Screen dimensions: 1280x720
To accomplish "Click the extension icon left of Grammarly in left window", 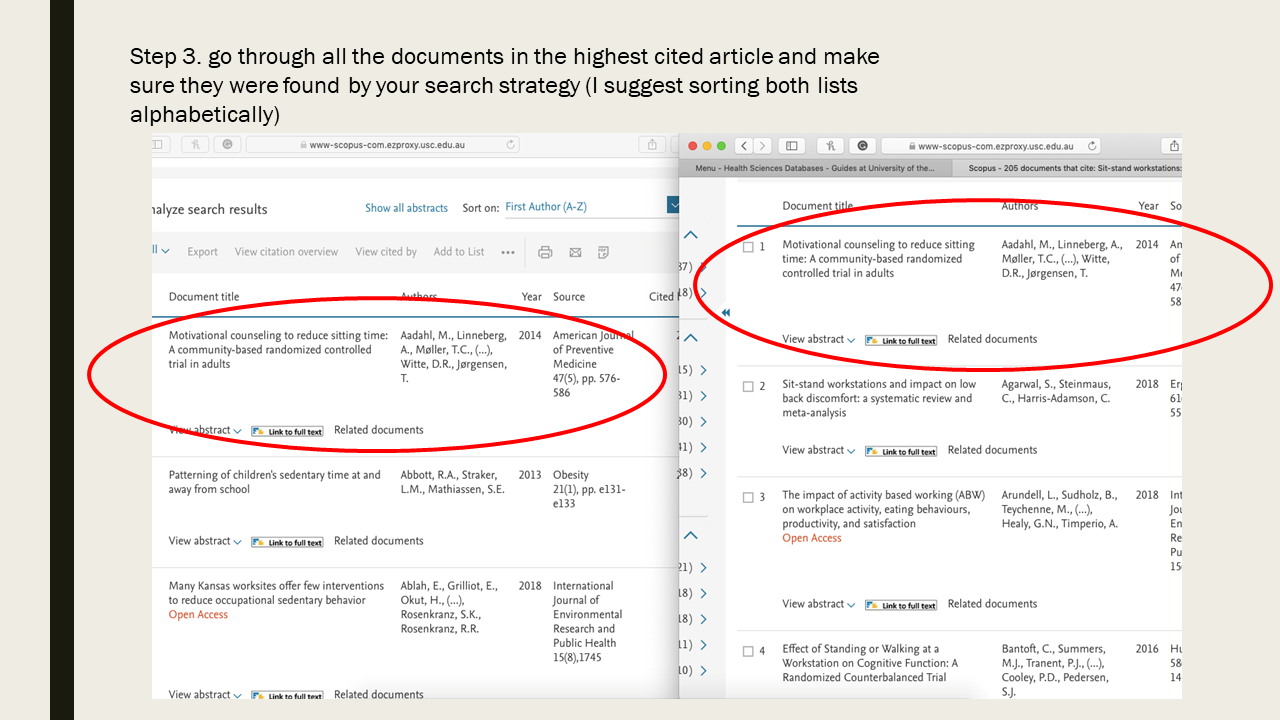I will 196,144.
